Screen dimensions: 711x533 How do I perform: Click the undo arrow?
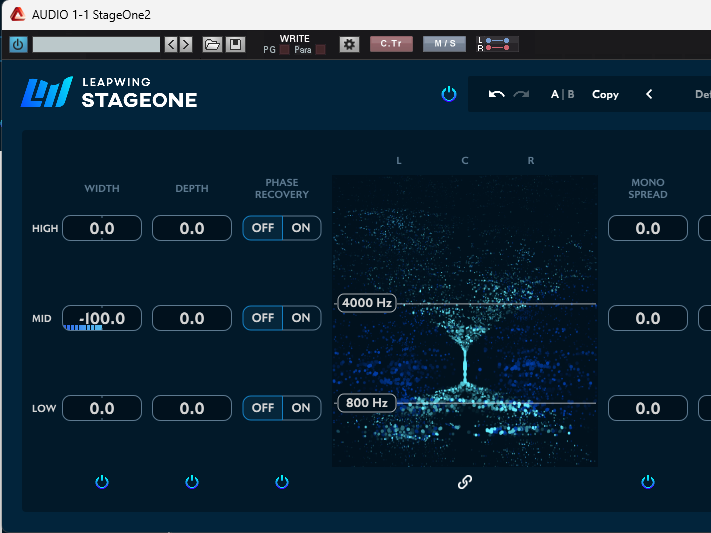click(x=497, y=94)
